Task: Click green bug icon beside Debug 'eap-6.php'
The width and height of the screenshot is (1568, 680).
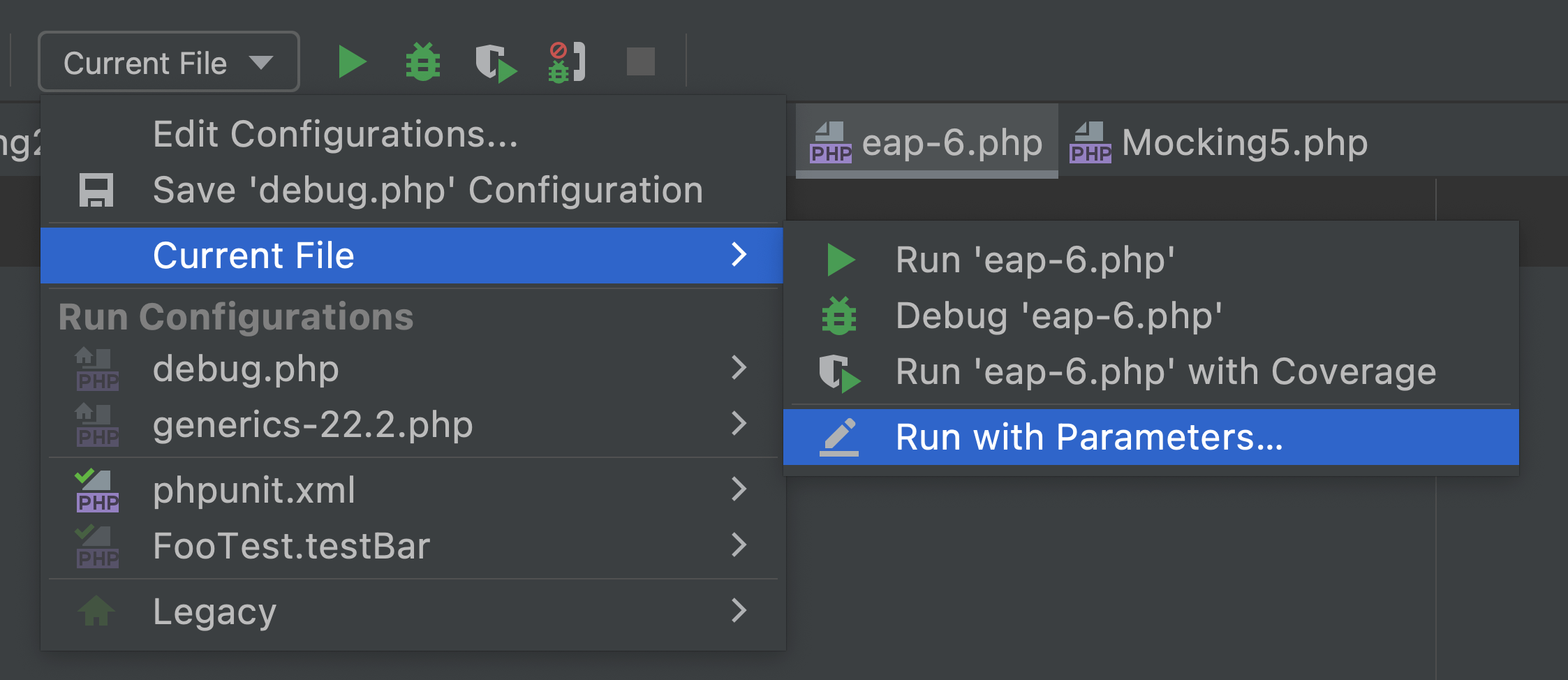Action: tap(839, 316)
